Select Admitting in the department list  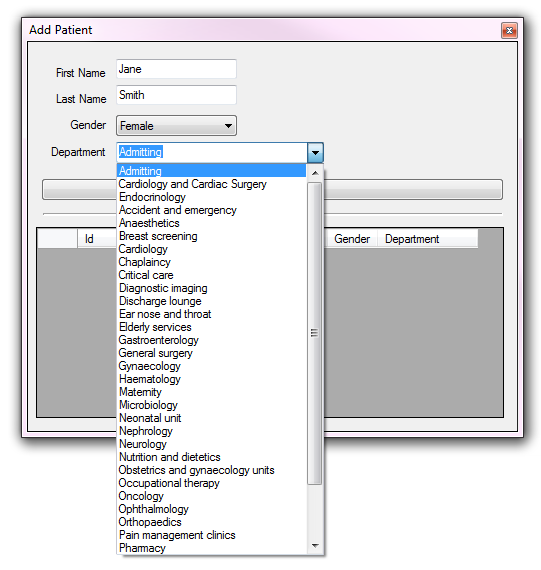[211, 171]
